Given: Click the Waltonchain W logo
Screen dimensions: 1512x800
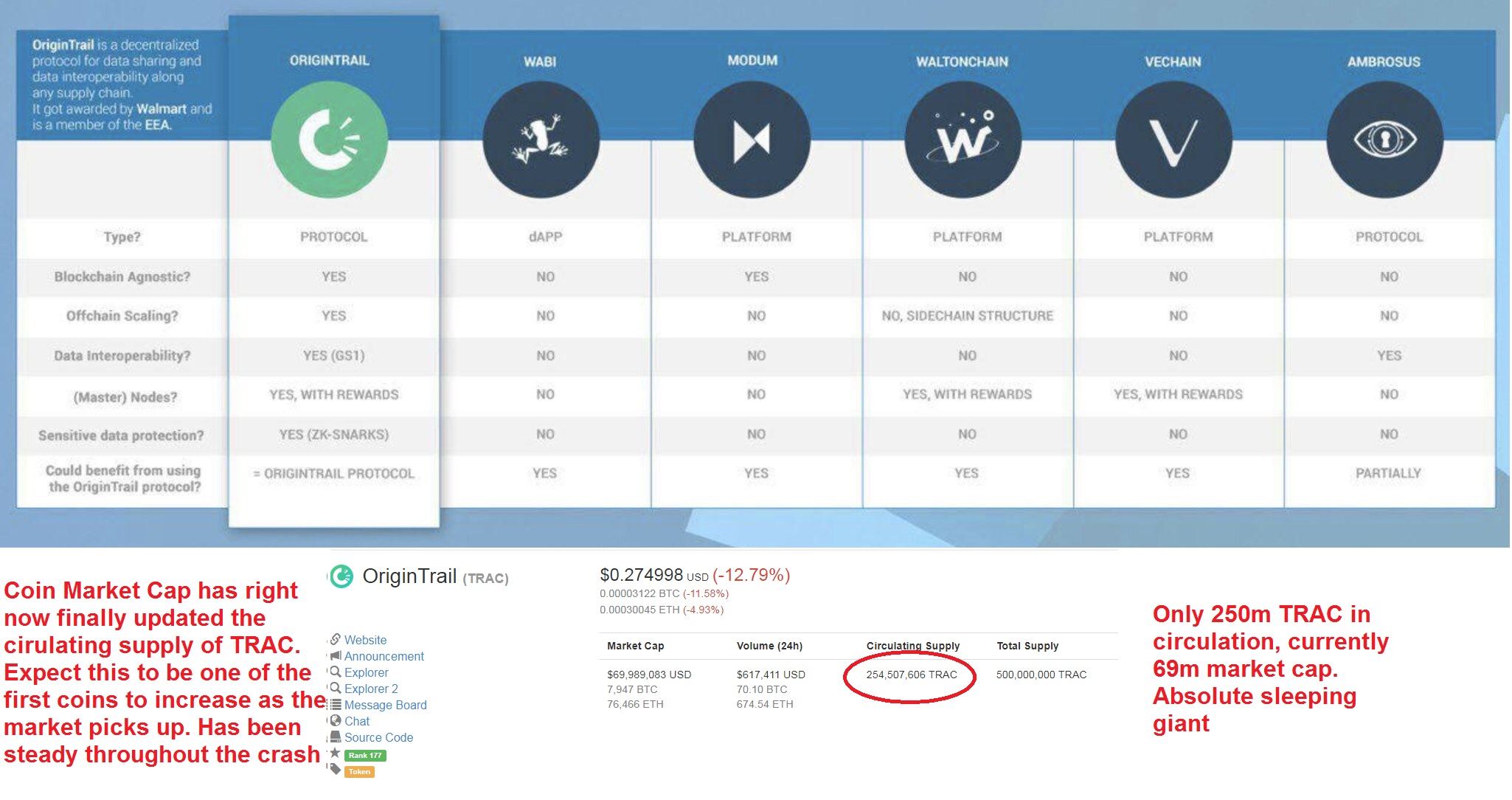Looking at the screenshot, I should [963, 139].
